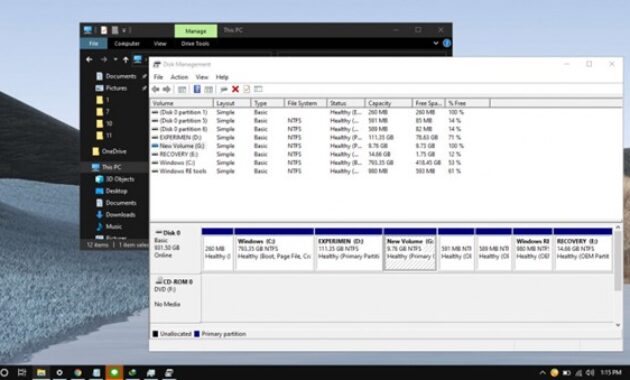Select the EXPERIMEN (D:) volume row
630x380 pixels.
pos(309,137)
